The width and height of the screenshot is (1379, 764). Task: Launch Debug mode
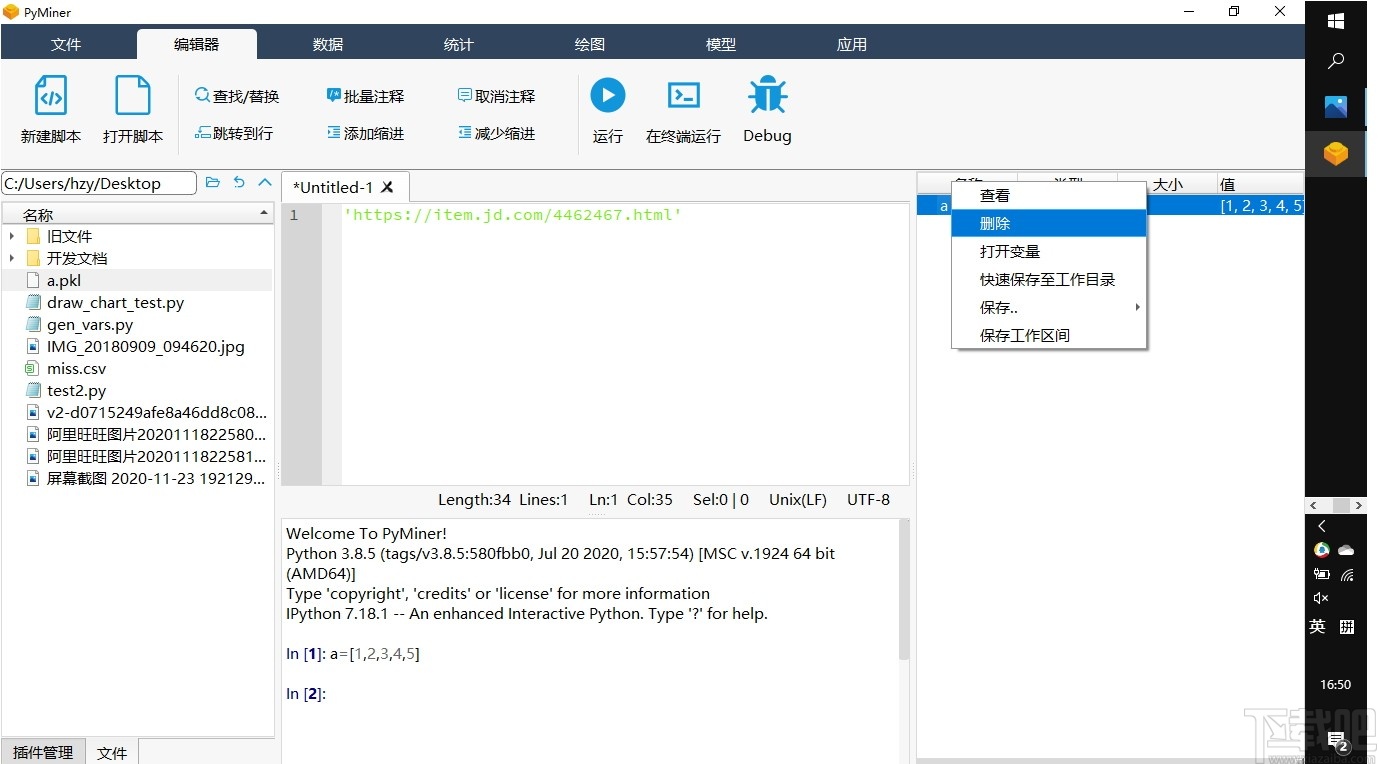[766, 108]
